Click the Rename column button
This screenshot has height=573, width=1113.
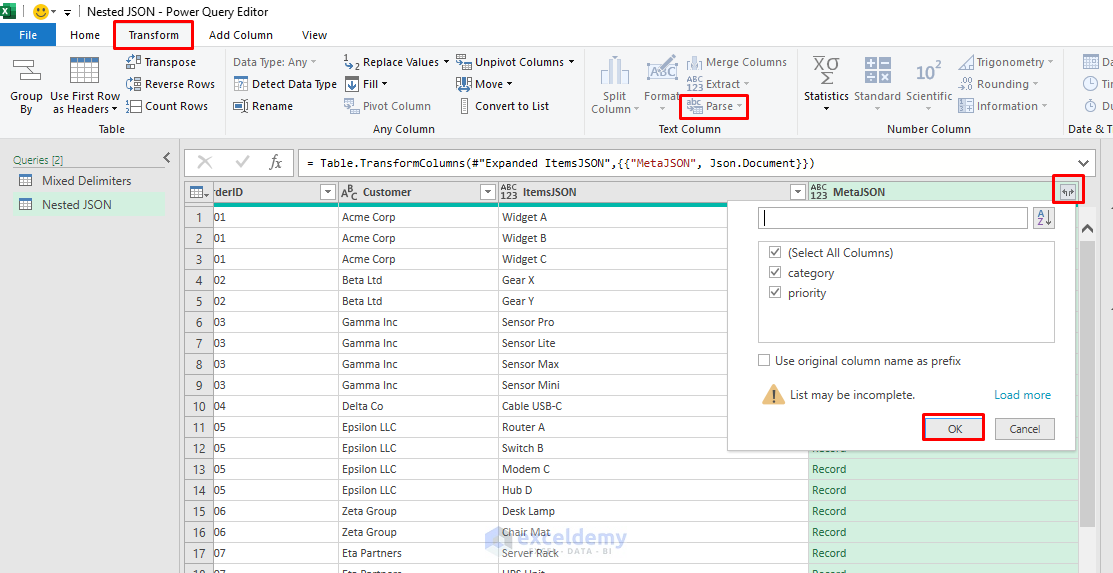pos(263,106)
